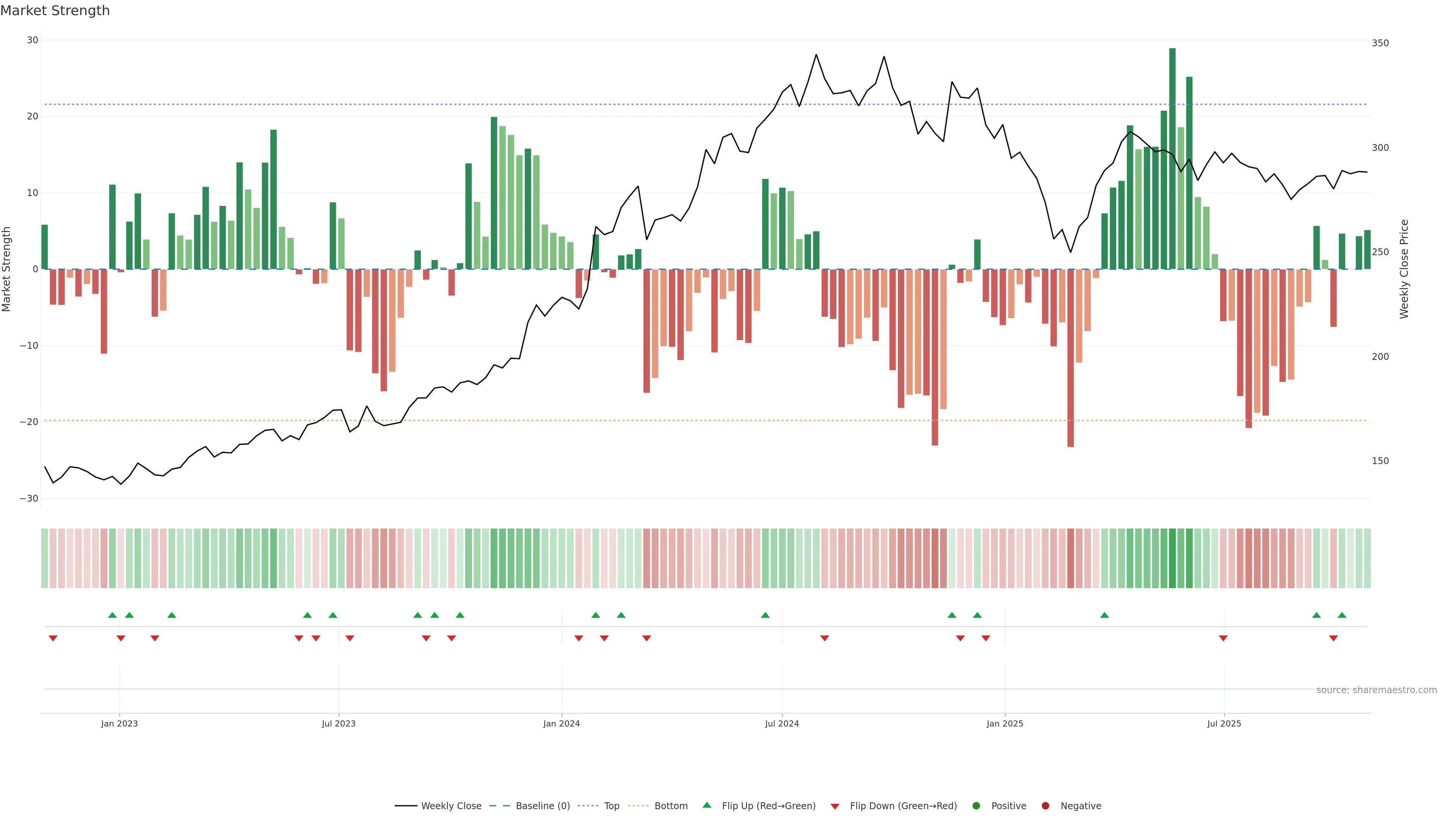
Task: Click the Positive green circle legend icon
Action: 976,805
